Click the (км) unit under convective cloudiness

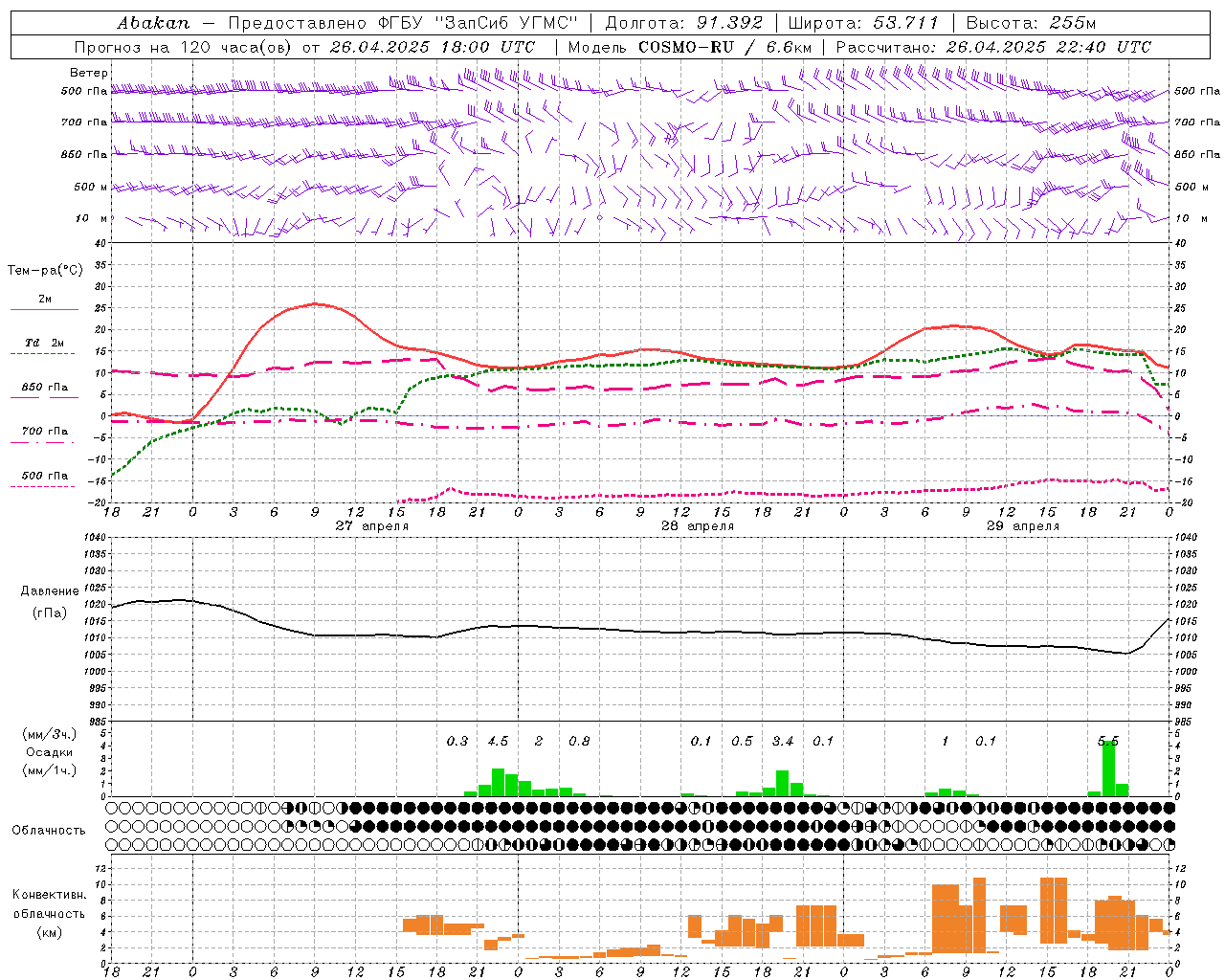[x=49, y=932]
